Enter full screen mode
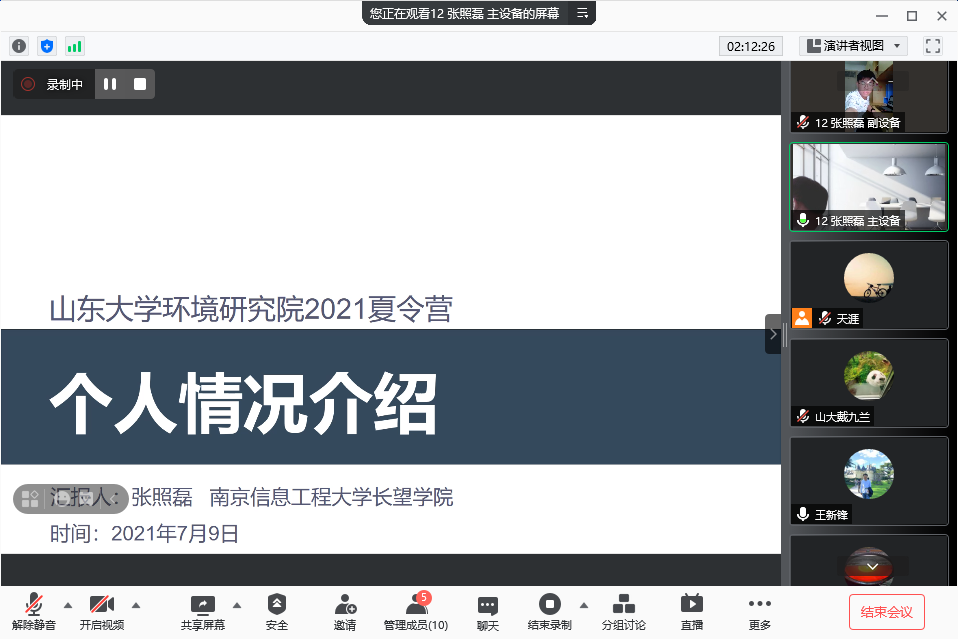 pyautogui.click(x=933, y=46)
